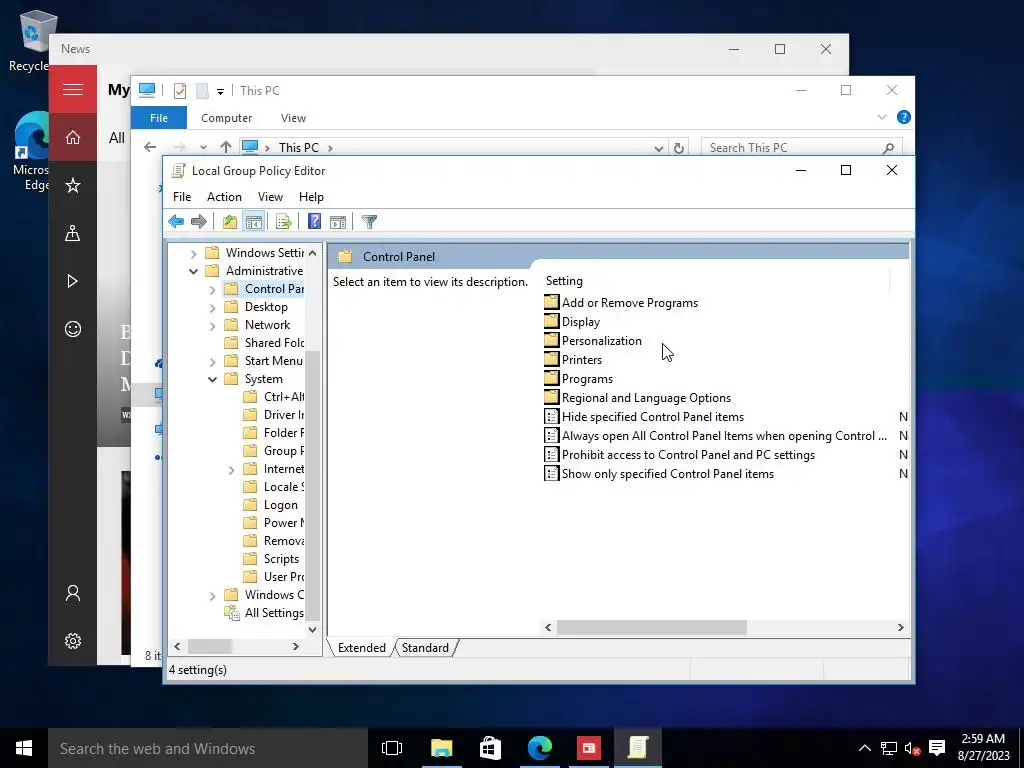Collapse the Administrative Templates tree node
The width and height of the screenshot is (1024, 768).
tap(193, 271)
